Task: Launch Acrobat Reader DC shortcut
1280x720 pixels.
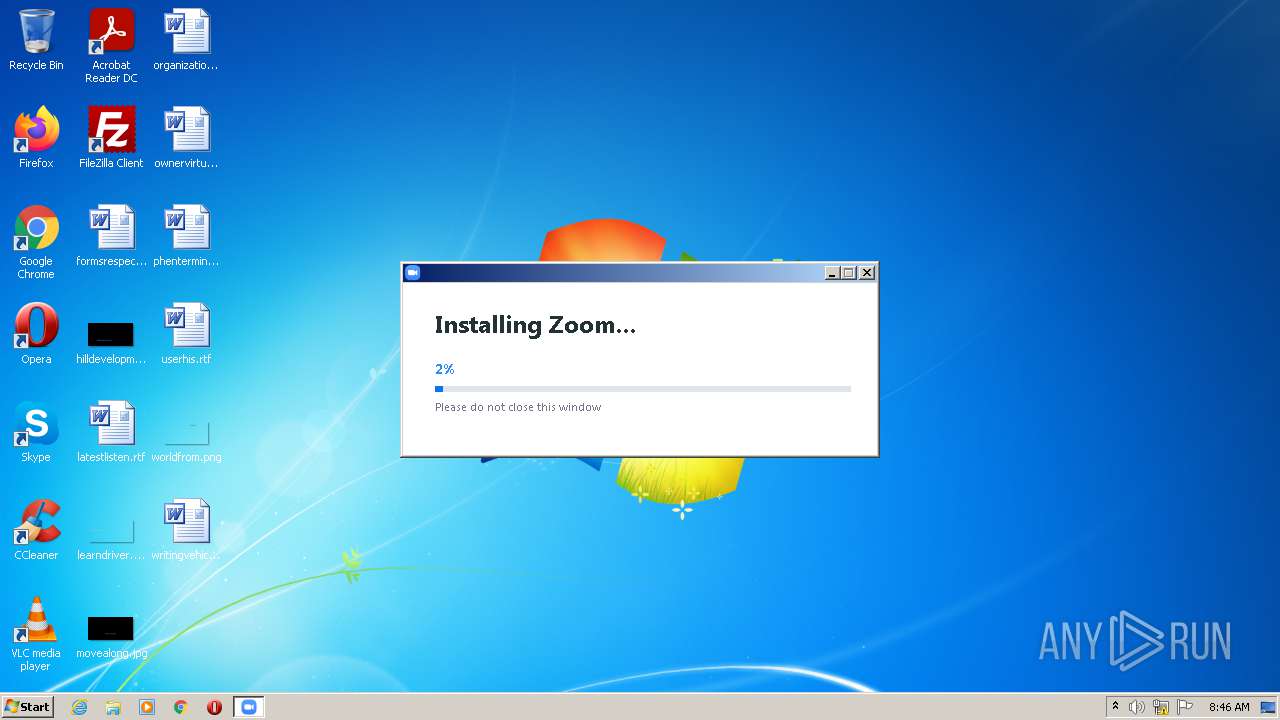Action: coord(111,46)
